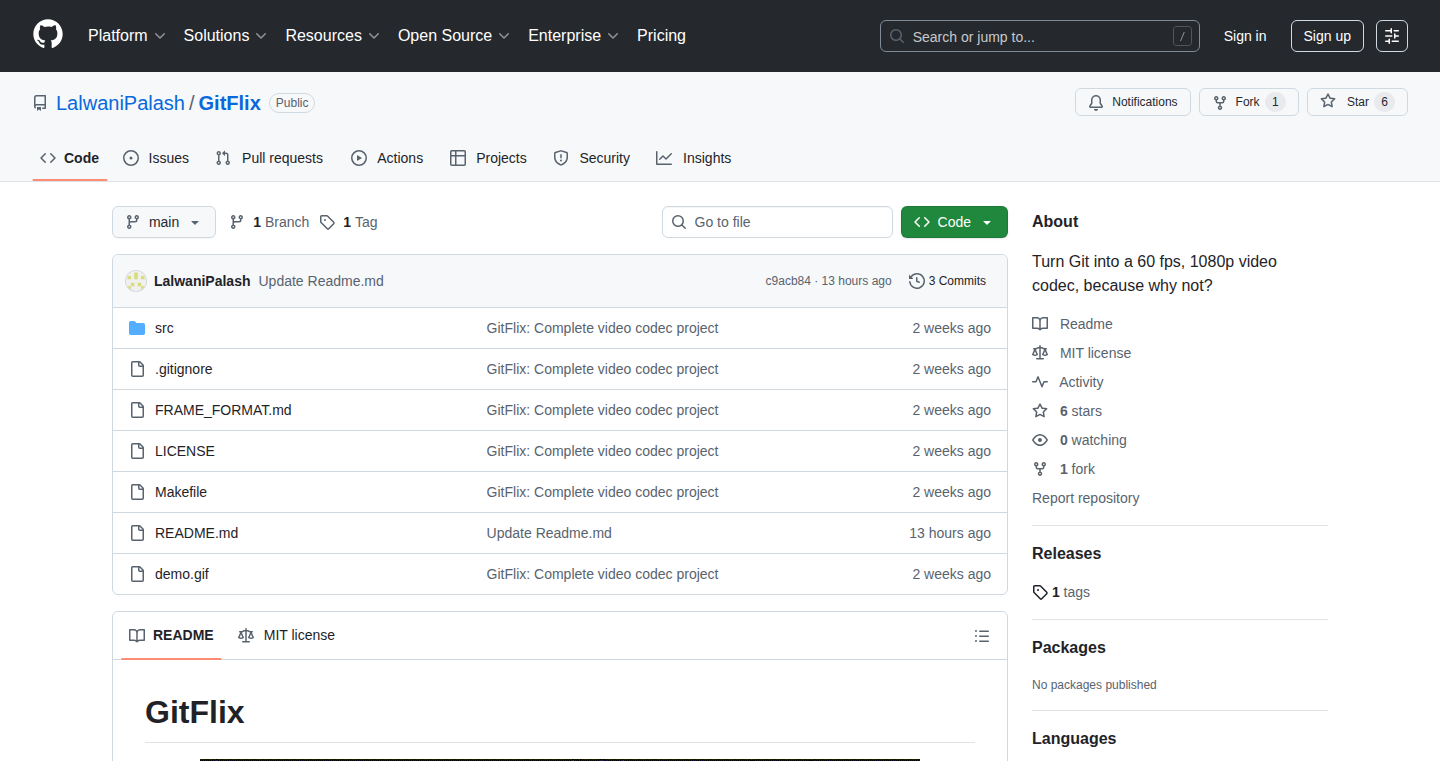This screenshot has height=761, width=1440.
Task: Click the file icon next to LICENSE
Action: (x=137, y=451)
